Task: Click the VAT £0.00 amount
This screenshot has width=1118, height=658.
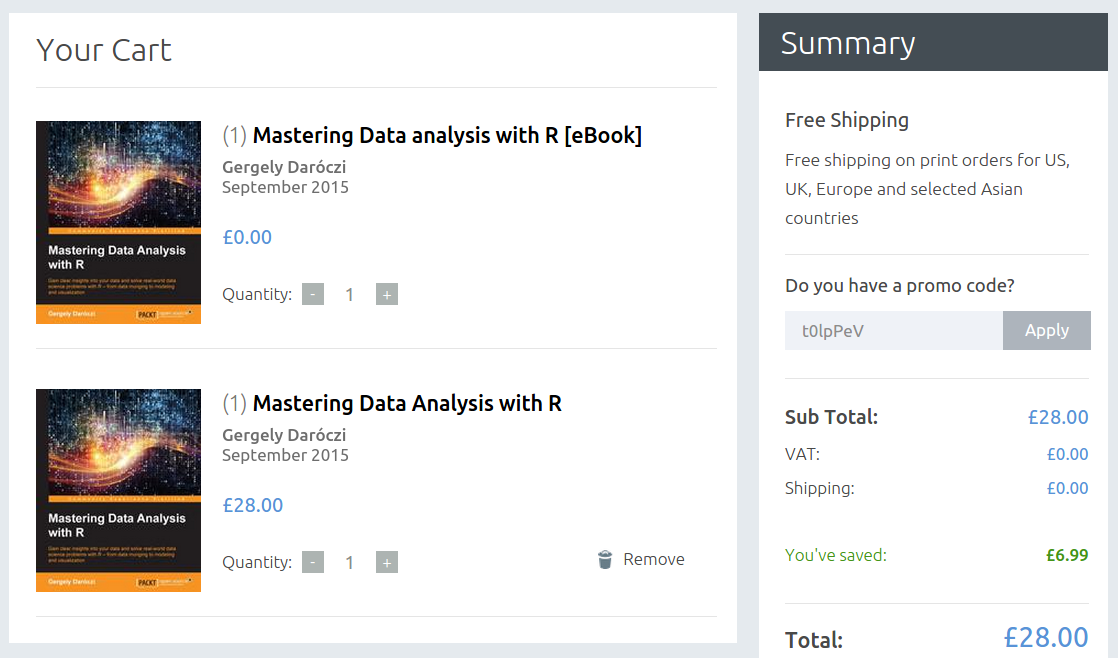Action: 1067,454
